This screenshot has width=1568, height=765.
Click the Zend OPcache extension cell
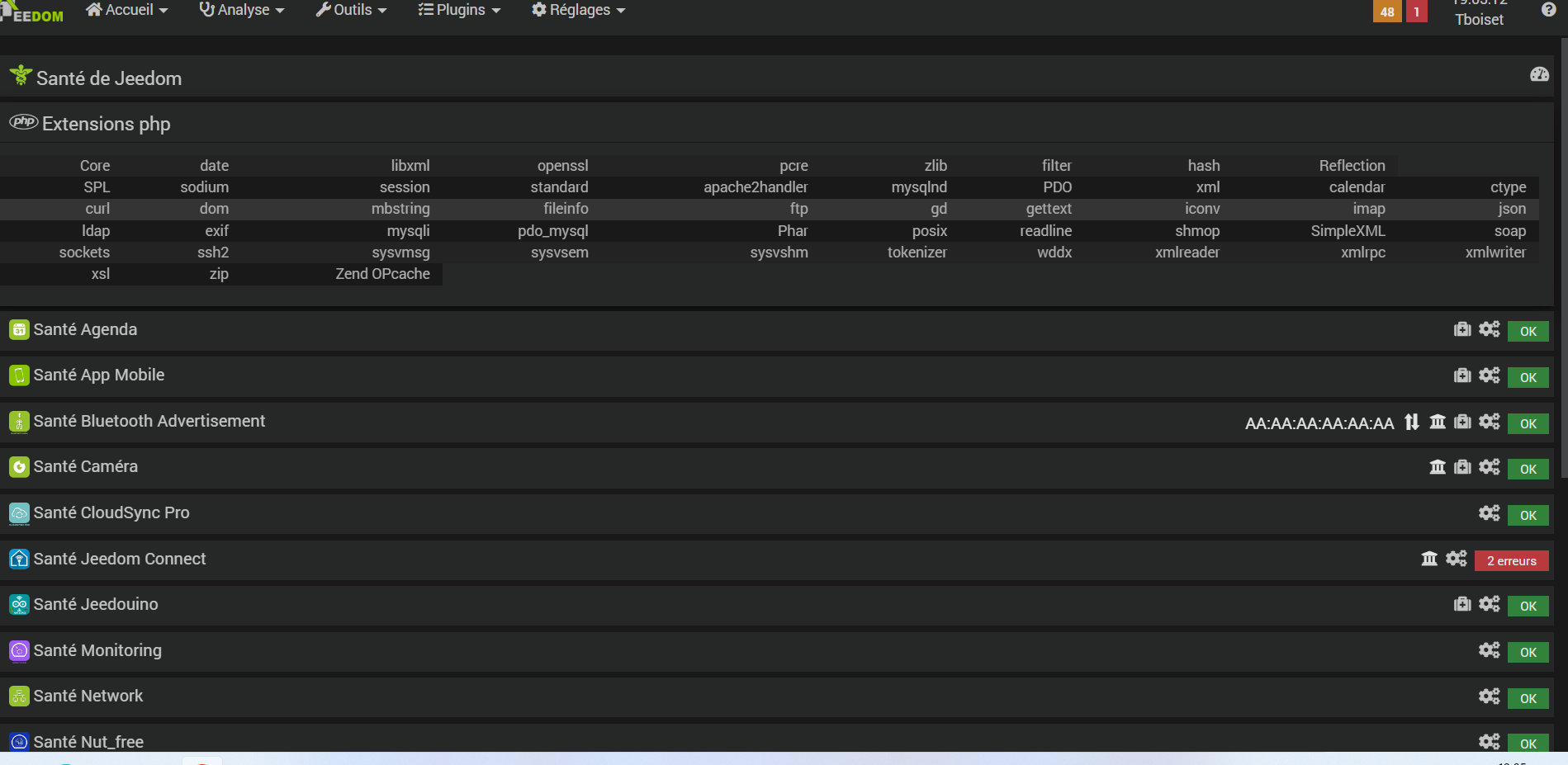(382, 274)
